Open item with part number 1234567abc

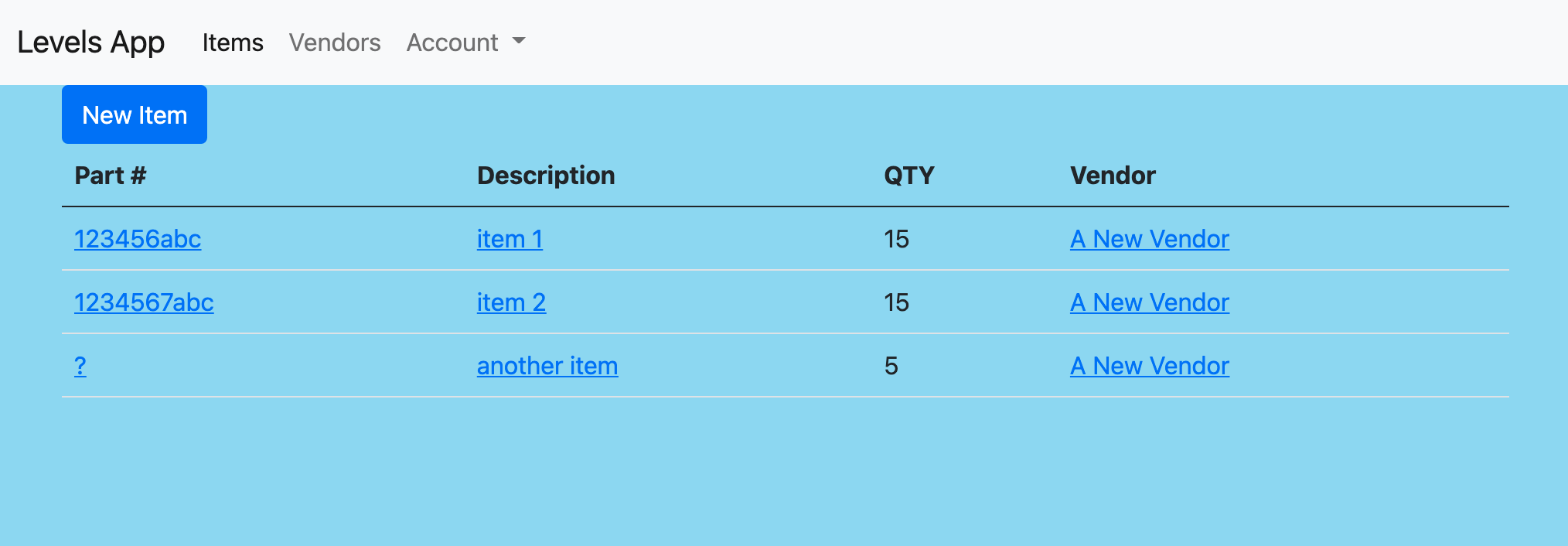point(144,303)
